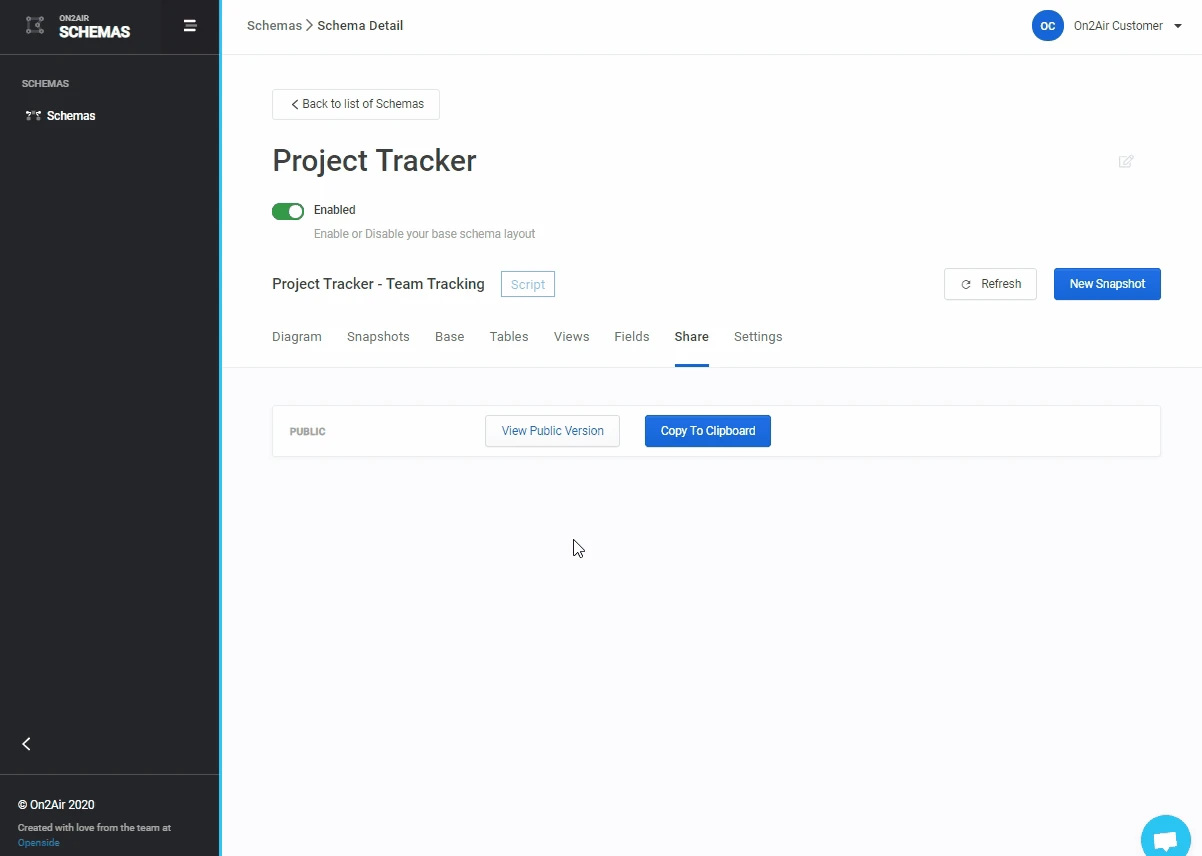Toggle the hamburger menu icon
The width and height of the screenshot is (1202, 856).
(190, 26)
